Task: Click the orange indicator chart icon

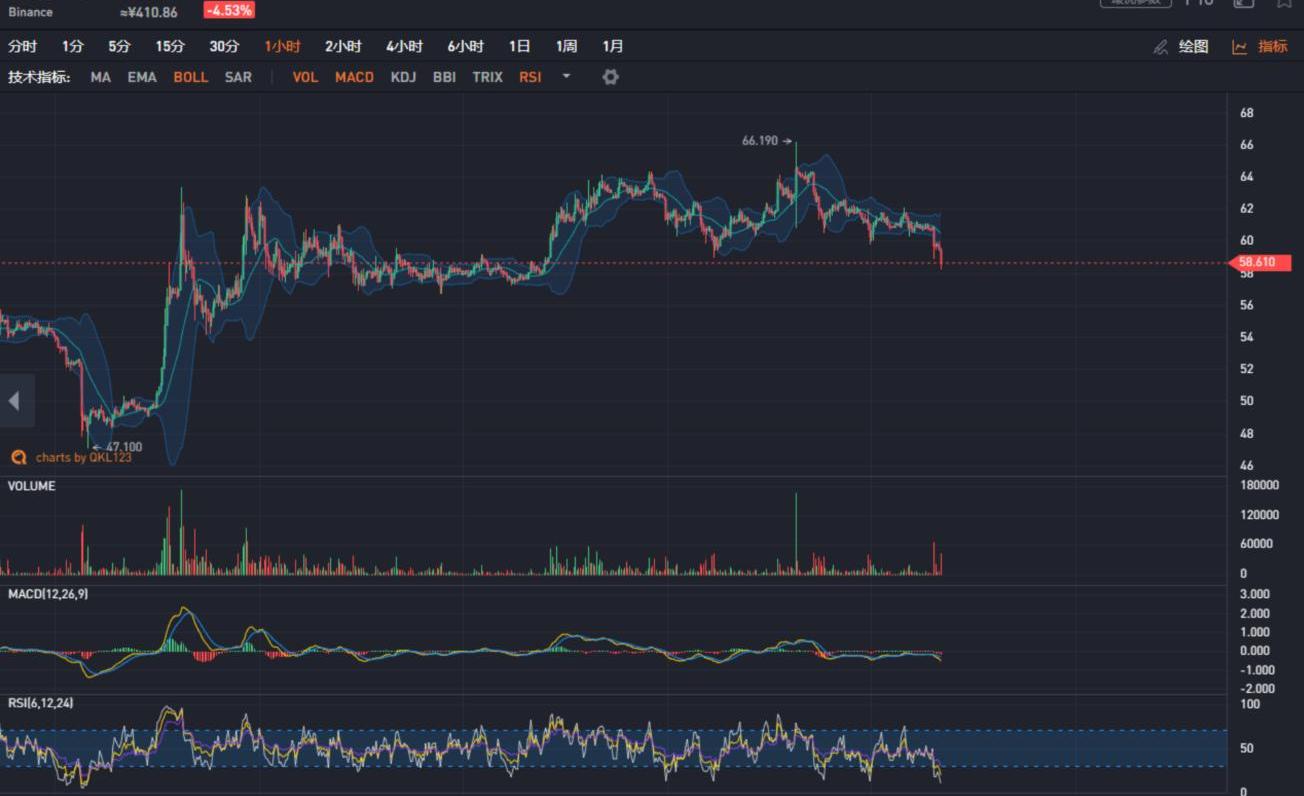Action: [x=1239, y=47]
